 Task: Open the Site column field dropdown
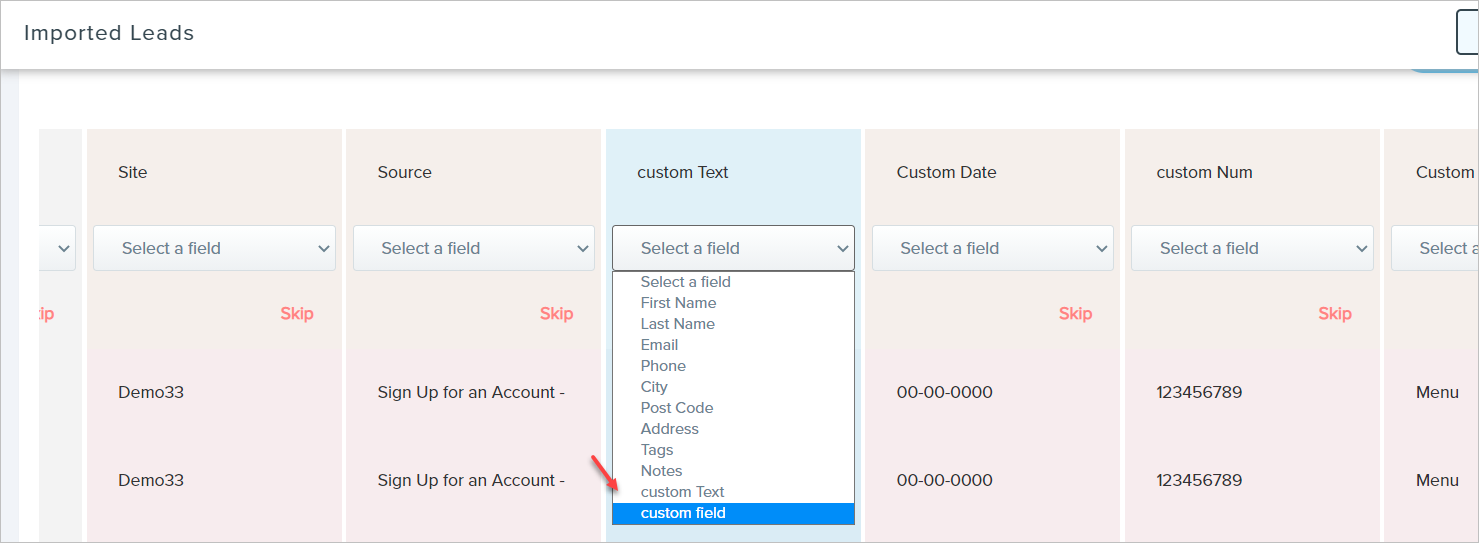(214, 248)
